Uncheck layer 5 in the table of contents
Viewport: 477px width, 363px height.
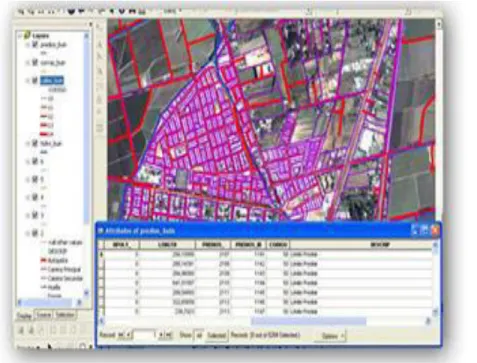35,179
